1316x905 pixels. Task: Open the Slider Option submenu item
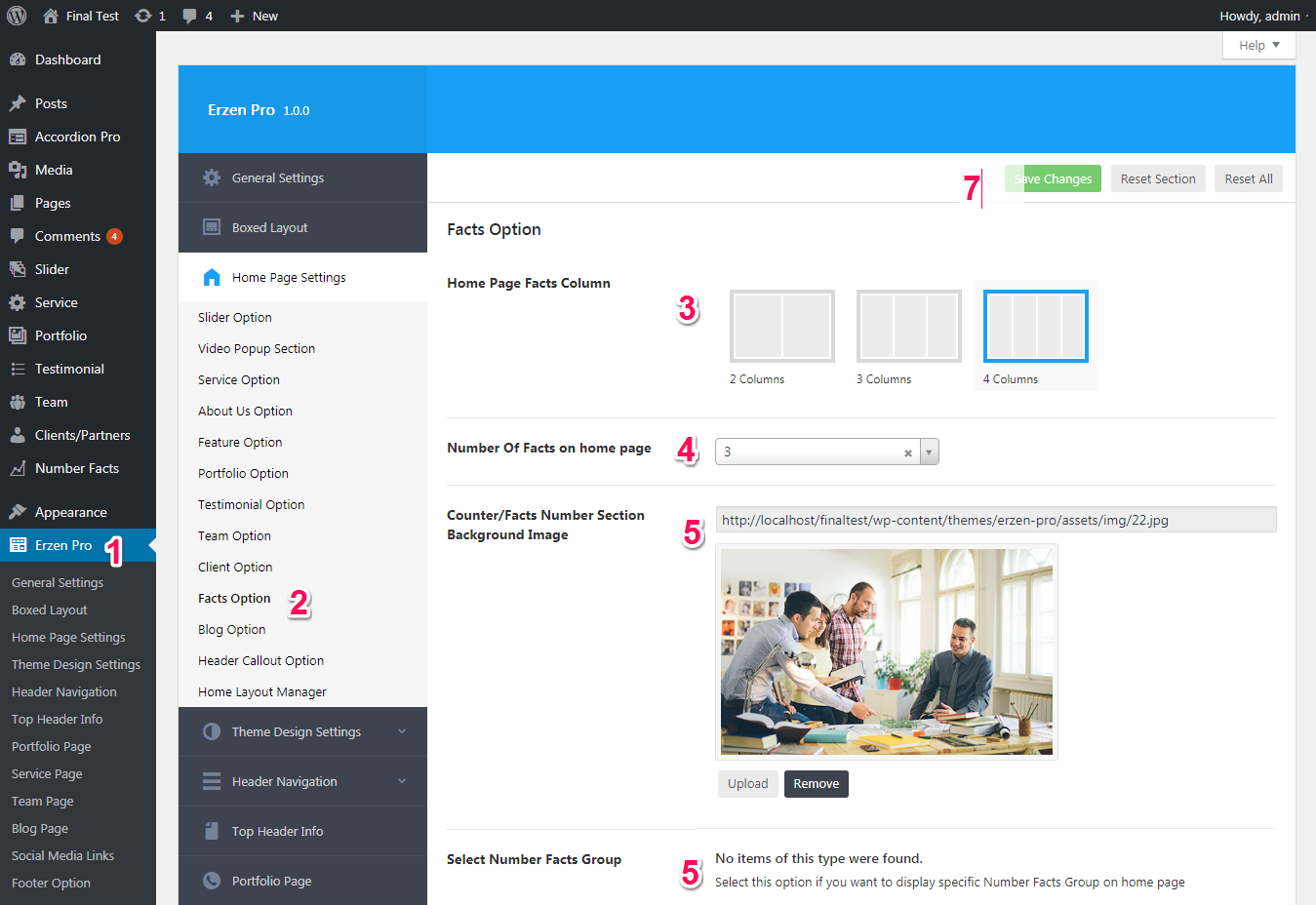(235, 317)
